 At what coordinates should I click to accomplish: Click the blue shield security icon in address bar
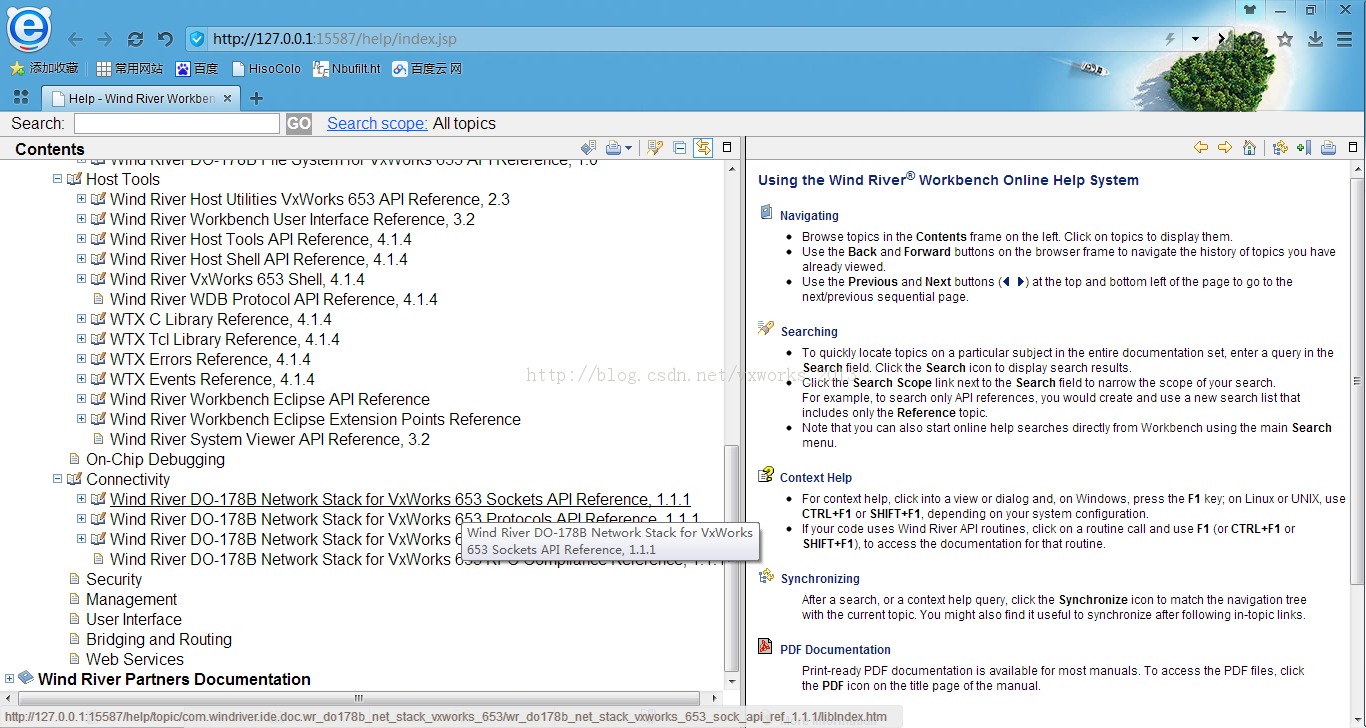point(197,39)
